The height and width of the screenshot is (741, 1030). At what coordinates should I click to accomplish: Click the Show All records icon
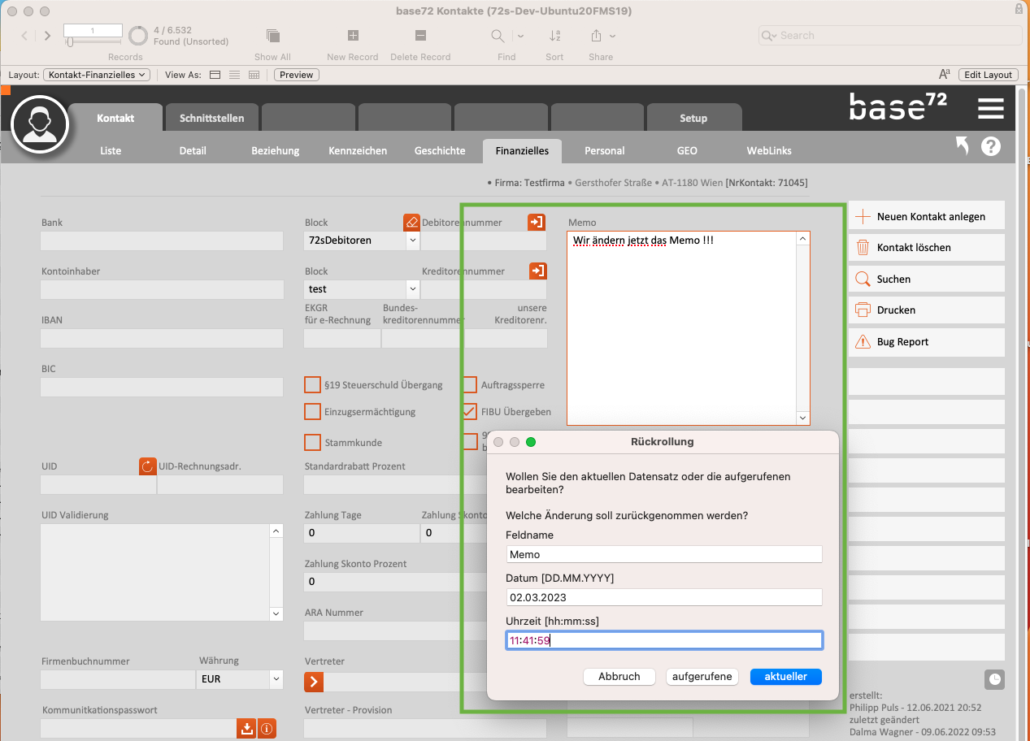pos(273,35)
